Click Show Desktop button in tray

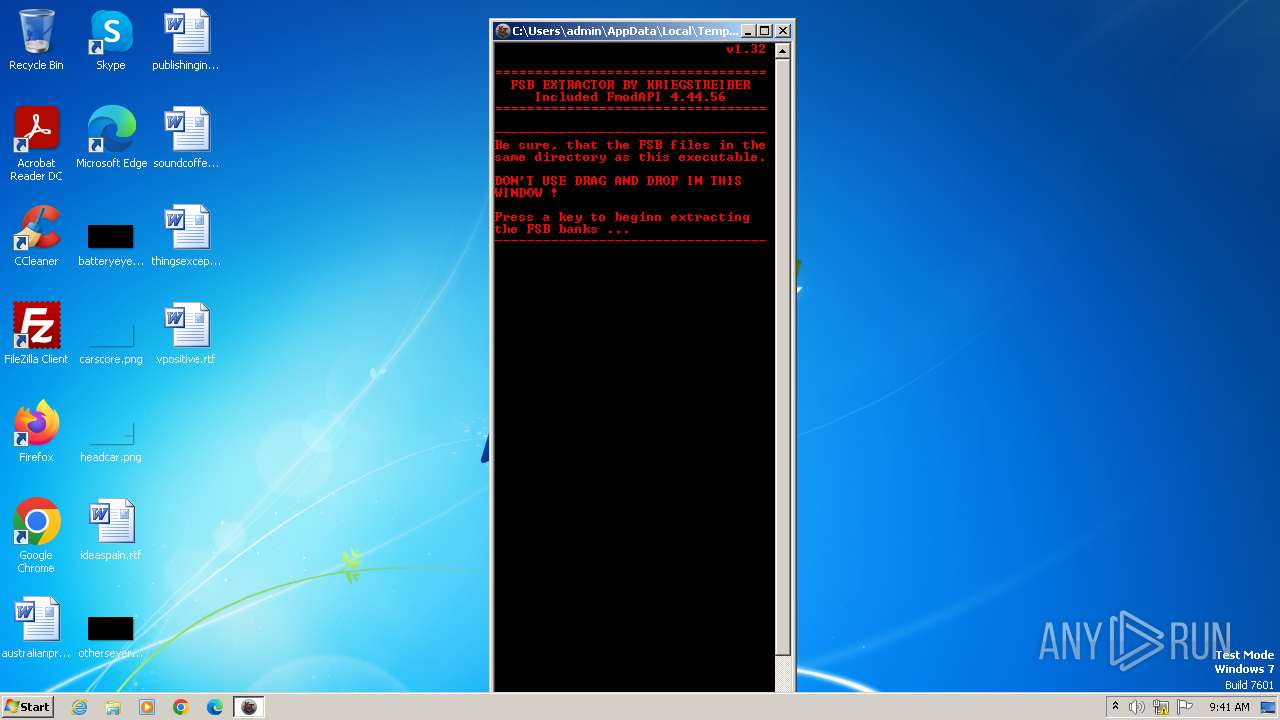click(1269, 707)
